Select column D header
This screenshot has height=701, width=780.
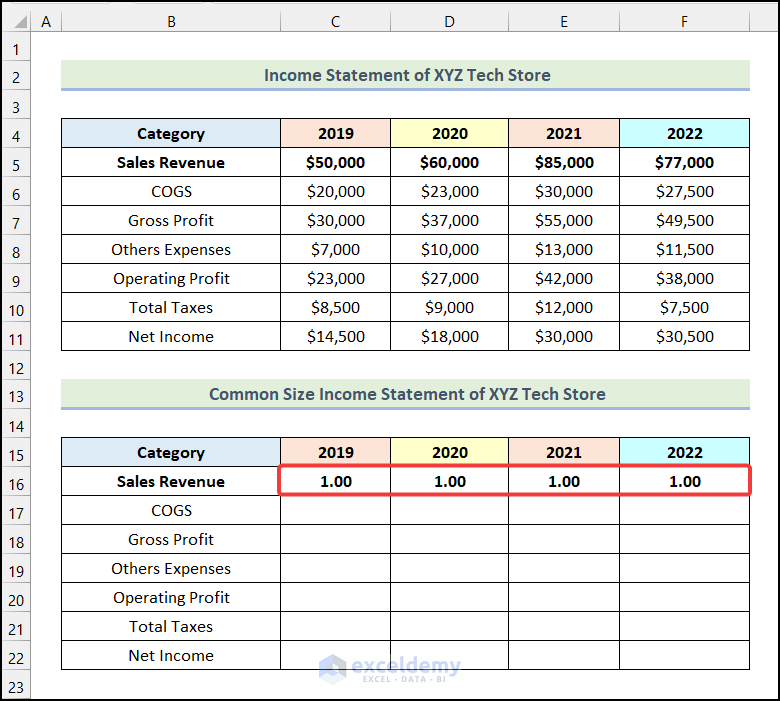click(x=450, y=21)
